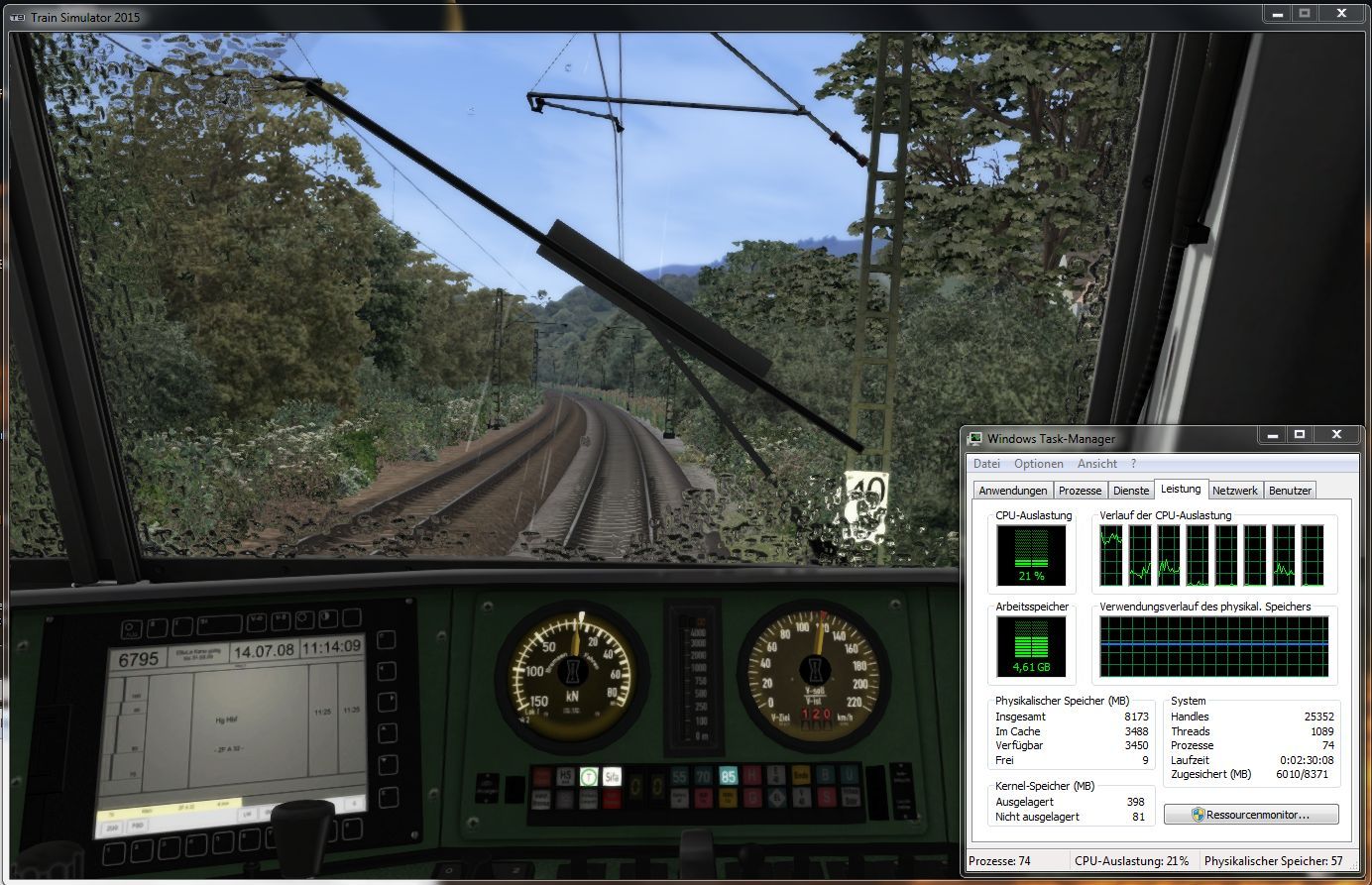This screenshot has width=1372, height=885.
Task: Click the green circled T indicator lamp
Action: pyautogui.click(x=589, y=777)
